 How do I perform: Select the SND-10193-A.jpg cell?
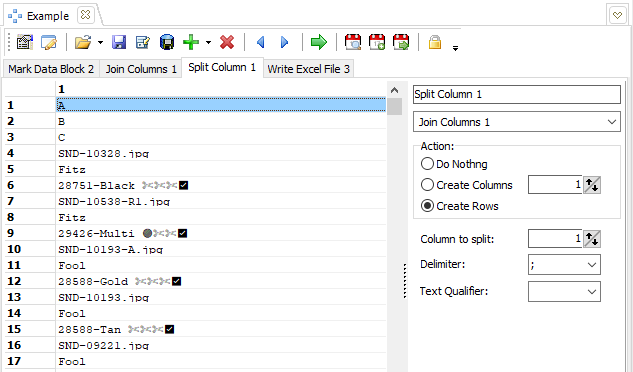(221, 249)
